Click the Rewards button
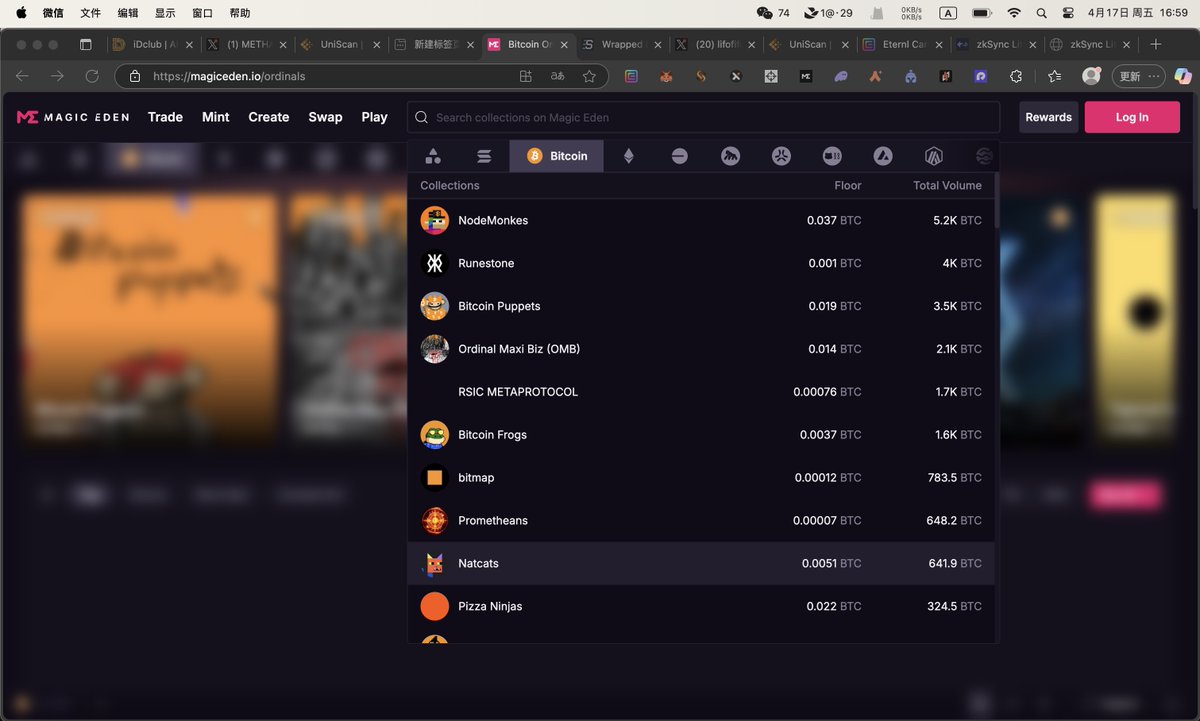The image size is (1200, 721). click(x=1049, y=117)
